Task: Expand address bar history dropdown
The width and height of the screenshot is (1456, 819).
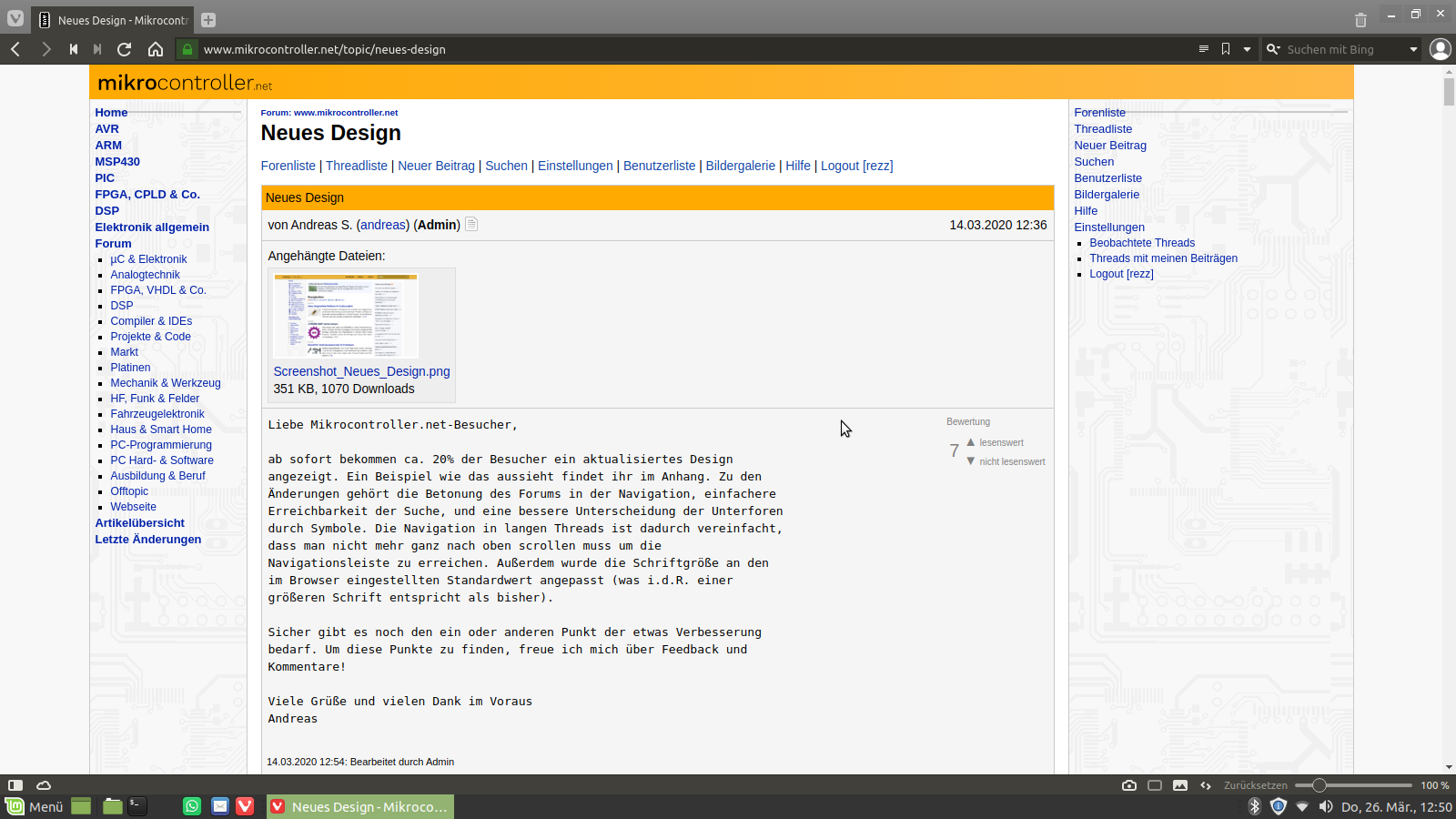Action: click(1247, 49)
